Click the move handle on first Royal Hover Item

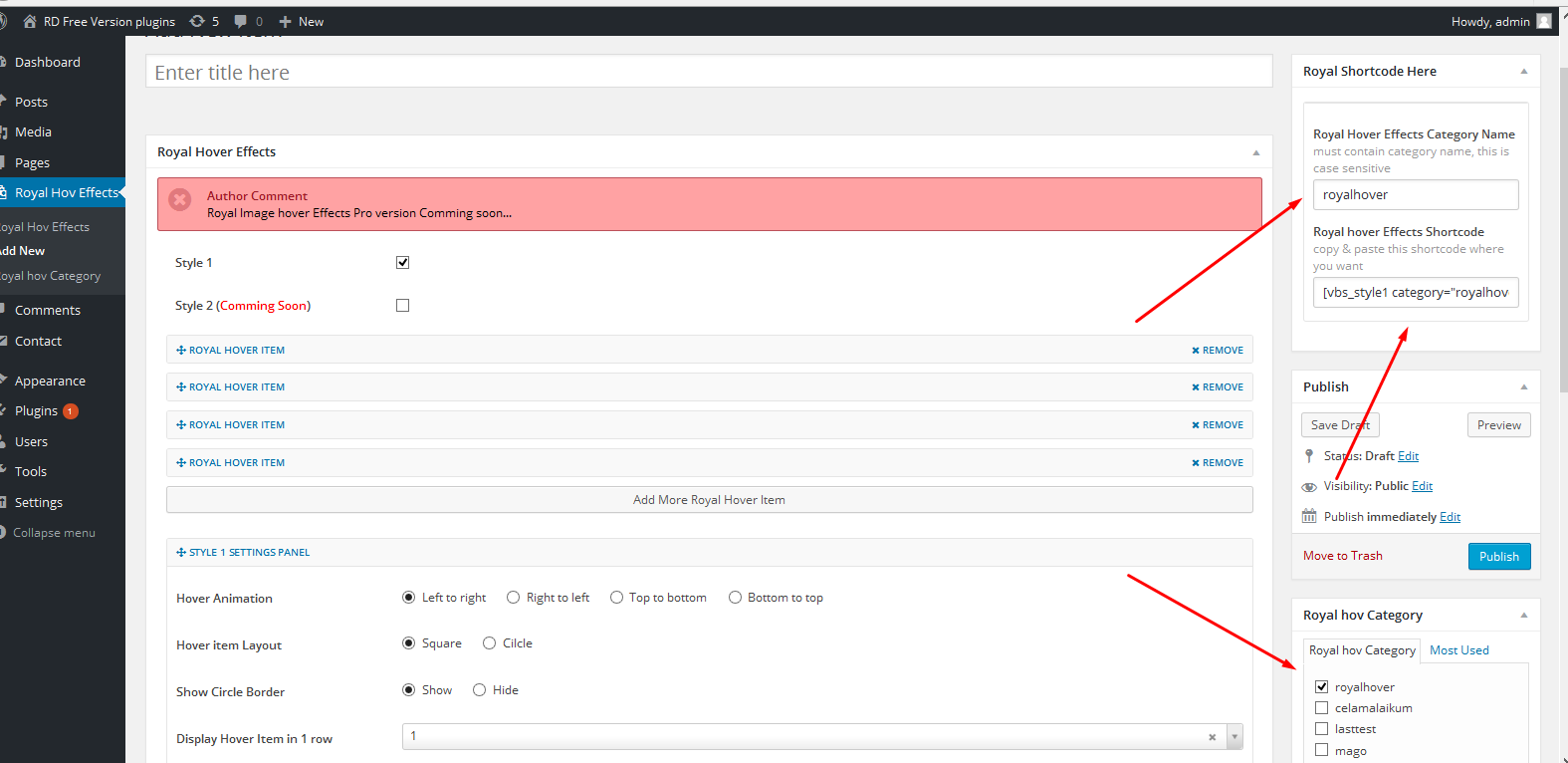(x=181, y=350)
